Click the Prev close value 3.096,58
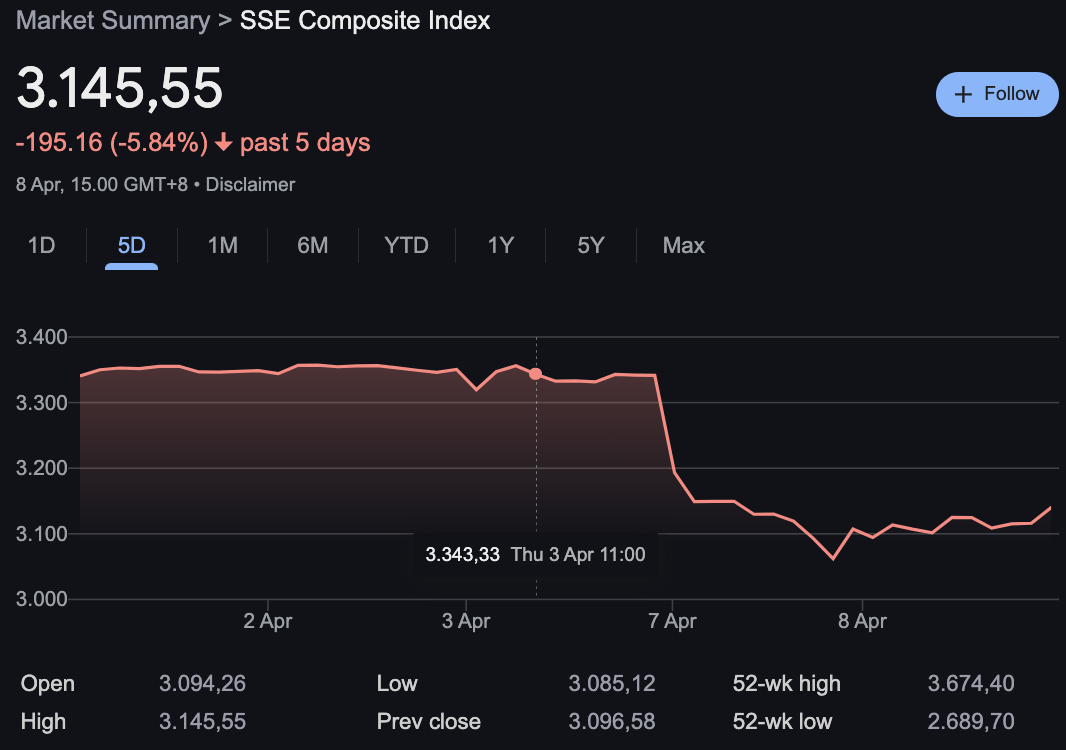Viewport: 1066px width, 750px height. tap(611, 721)
